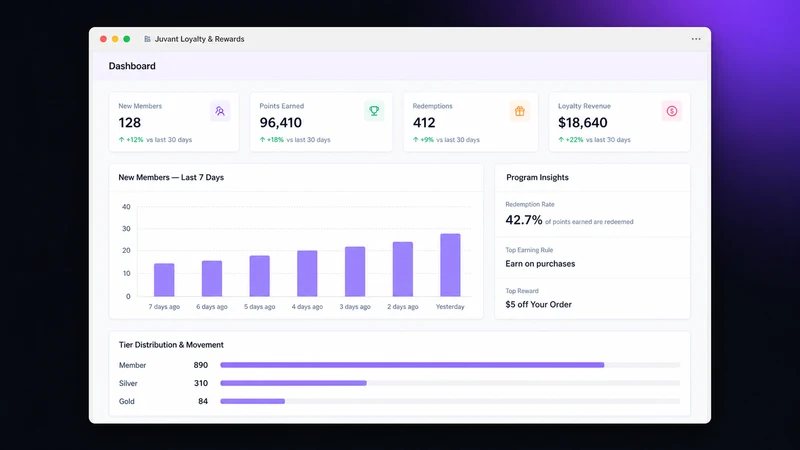Click the Top Reward label

521,291
